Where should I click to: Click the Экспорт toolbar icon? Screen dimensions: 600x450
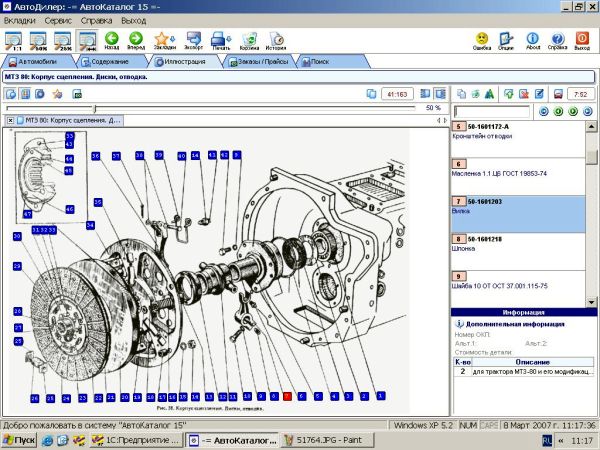point(193,39)
